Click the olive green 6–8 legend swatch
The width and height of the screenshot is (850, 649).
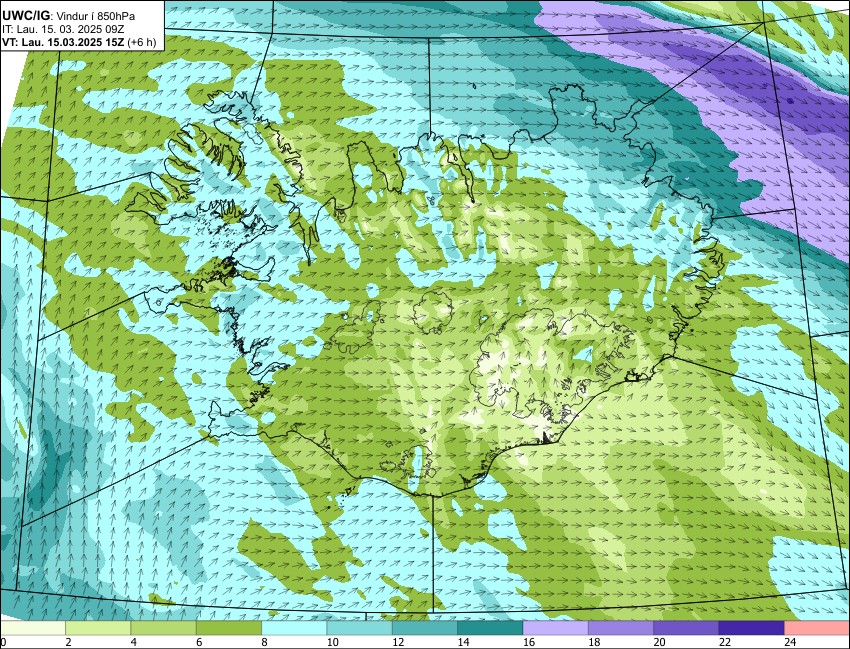coord(229,628)
